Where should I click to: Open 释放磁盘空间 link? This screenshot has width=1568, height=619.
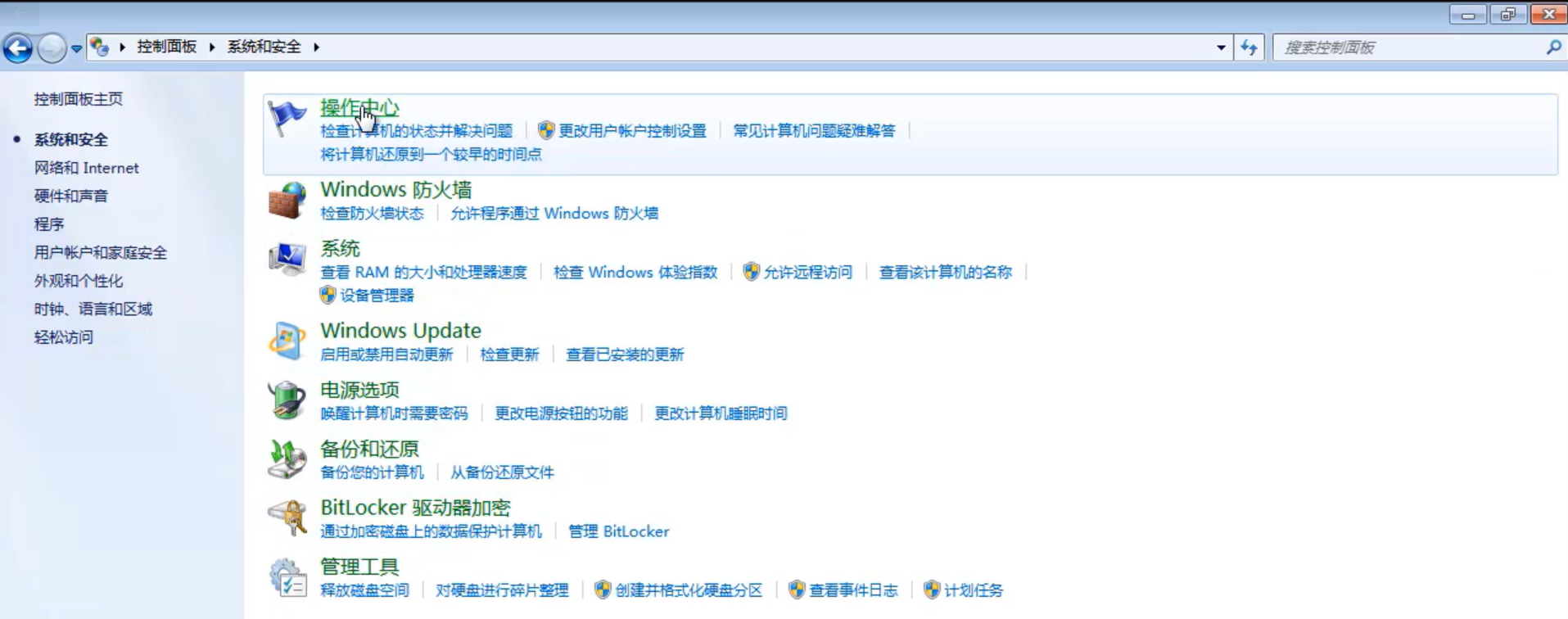(x=364, y=590)
